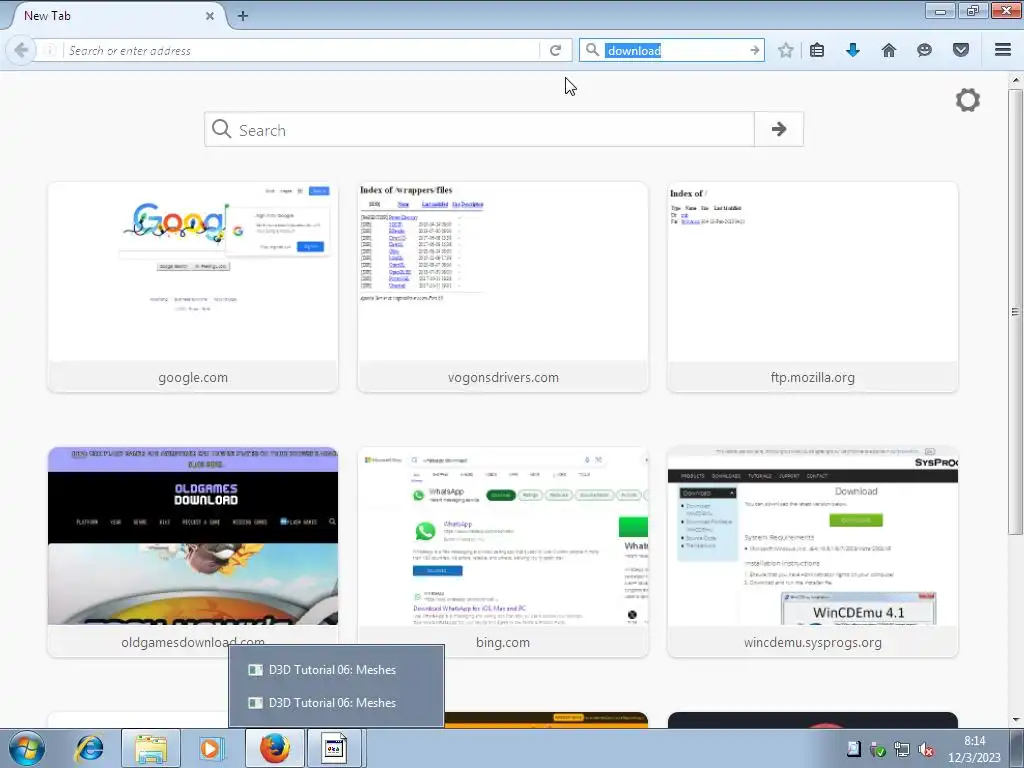Open the wincdemu.sysprogs.org tile

point(812,552)
